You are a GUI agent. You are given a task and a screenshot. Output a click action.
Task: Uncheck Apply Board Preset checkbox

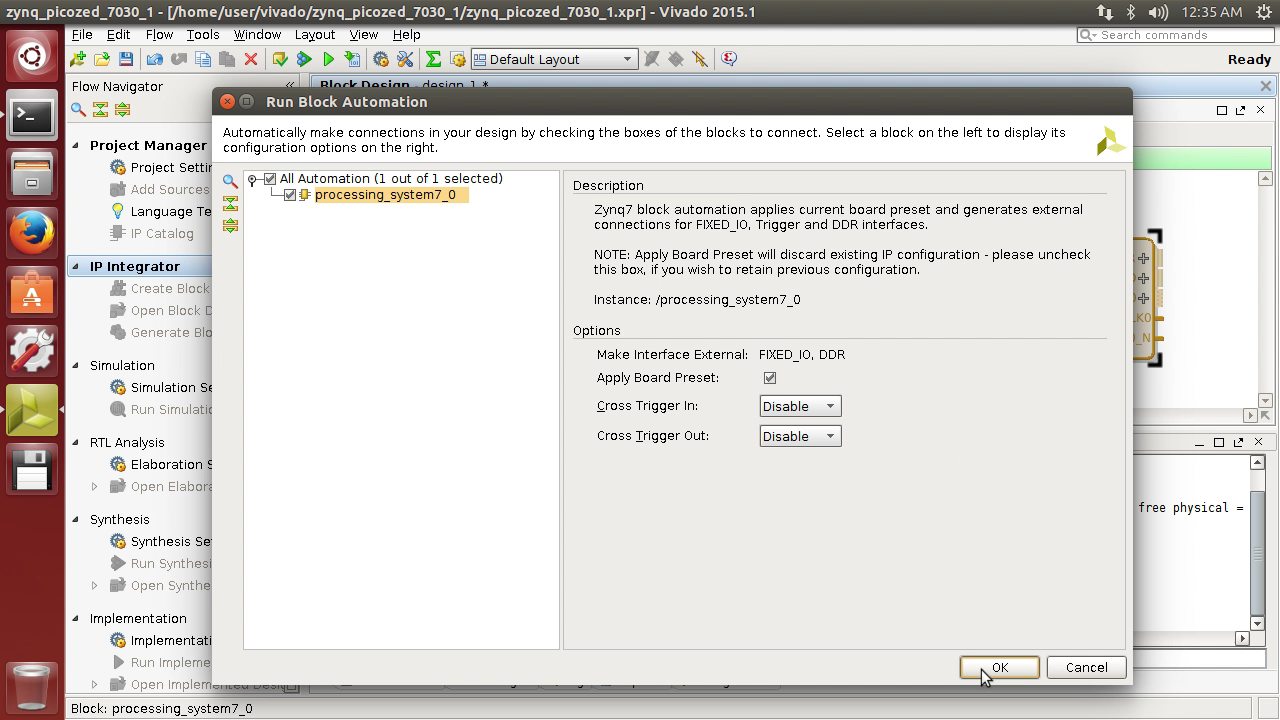[770, 378]
